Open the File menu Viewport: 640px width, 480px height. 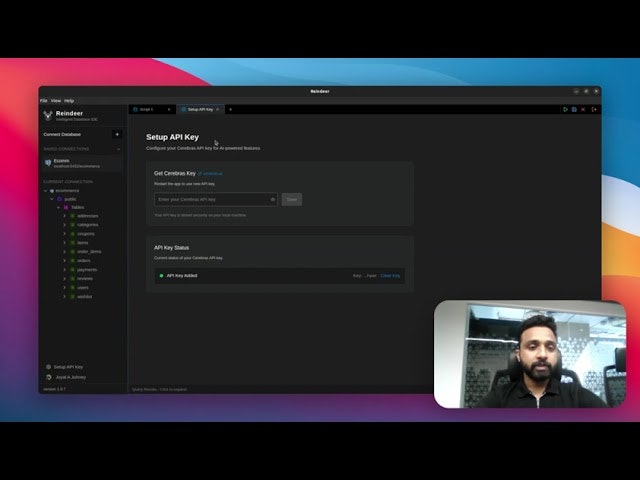point(43,100)
